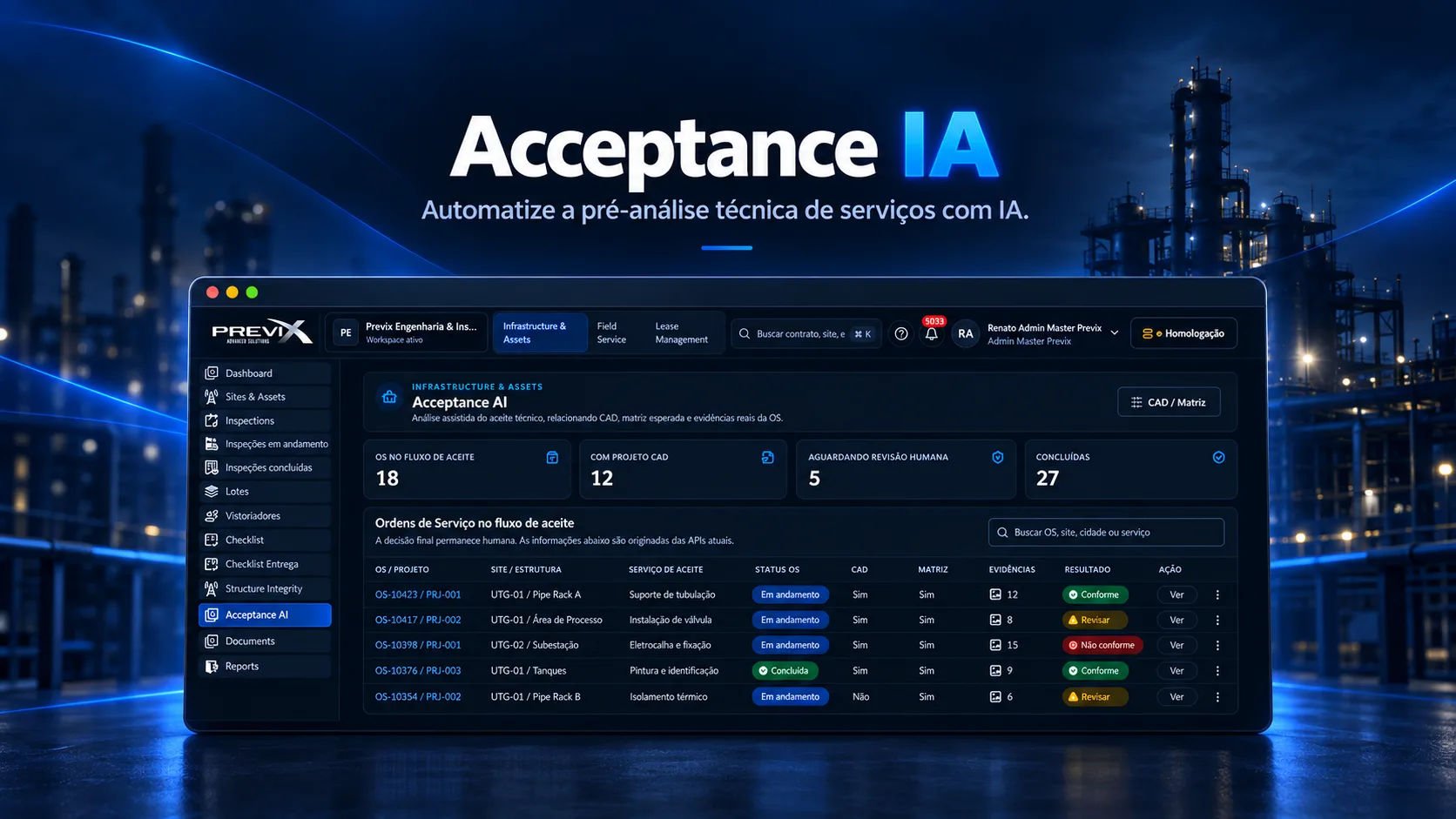Click the Previx logo
This screenshot has height=819, width=1456.
pos(261,332)
